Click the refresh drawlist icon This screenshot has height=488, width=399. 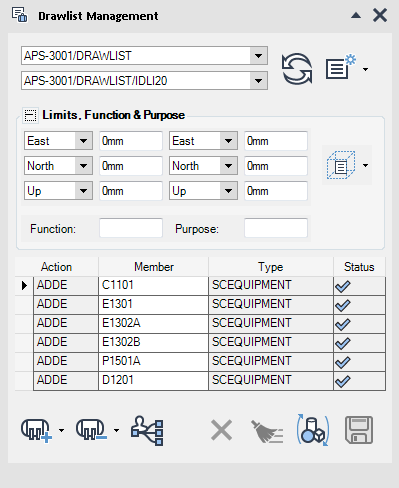coord(297,69)
